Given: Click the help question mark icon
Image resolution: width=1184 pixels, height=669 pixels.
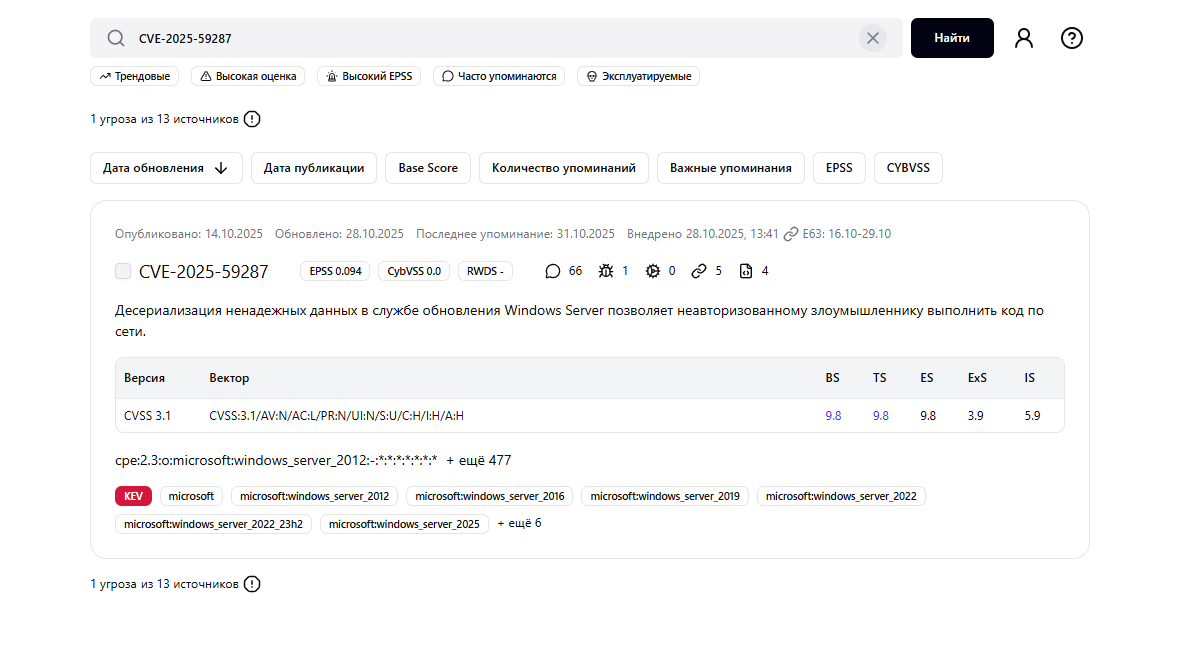Looking at the screenshot, I should coord(1071,37).
